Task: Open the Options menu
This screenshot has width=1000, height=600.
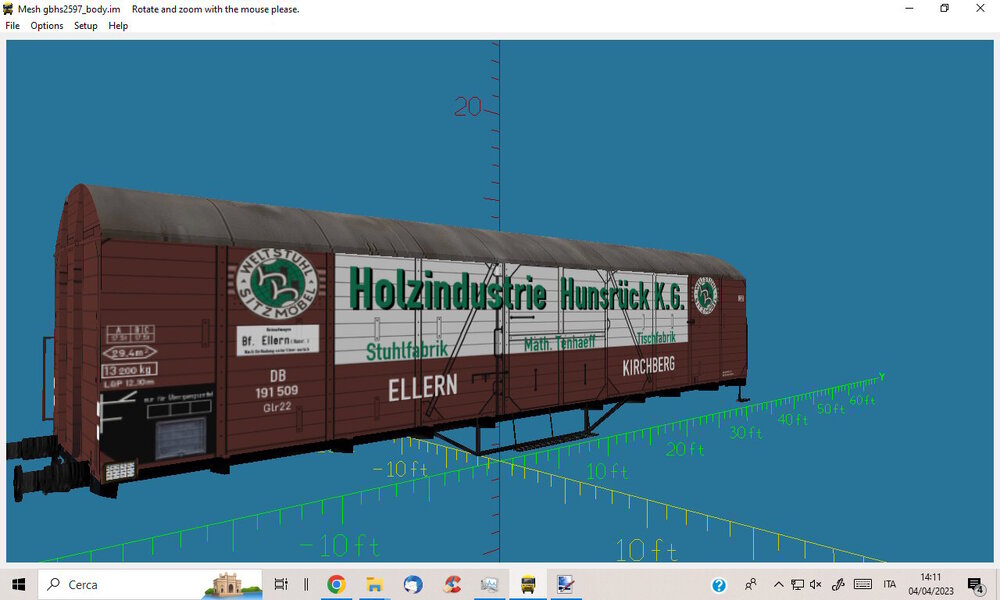Action: [47, 26]
